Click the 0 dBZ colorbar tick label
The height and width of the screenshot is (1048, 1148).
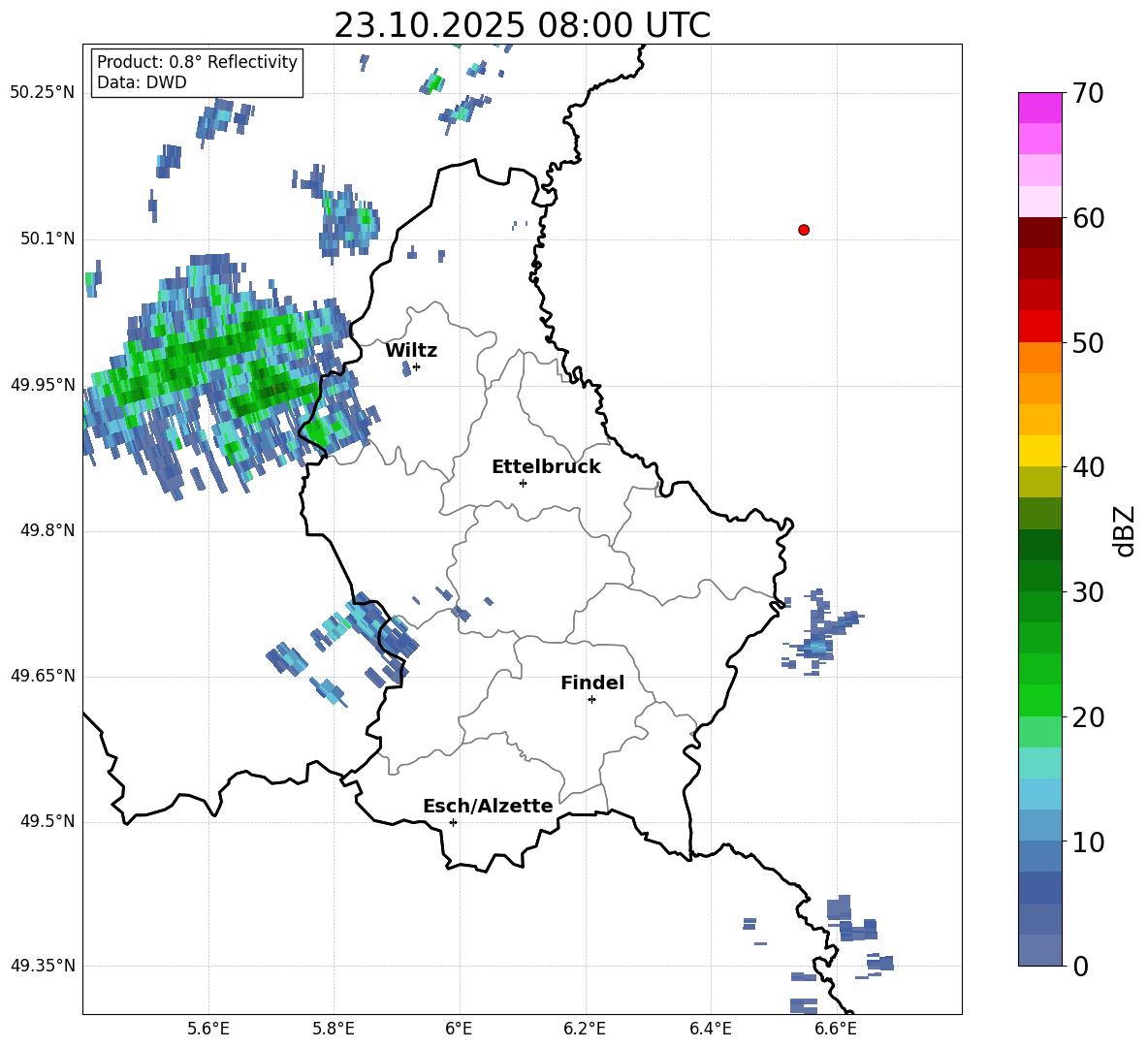coord(1080,966)
